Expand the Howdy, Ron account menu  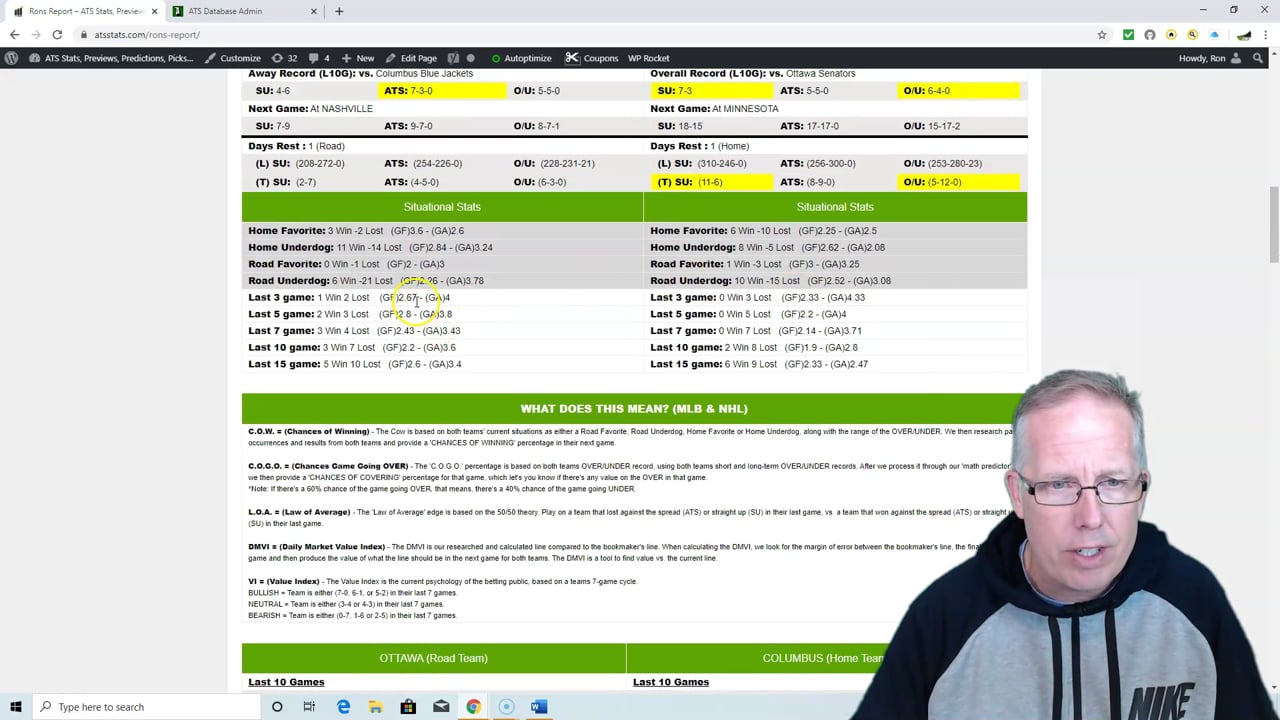tap(1208, 58)
